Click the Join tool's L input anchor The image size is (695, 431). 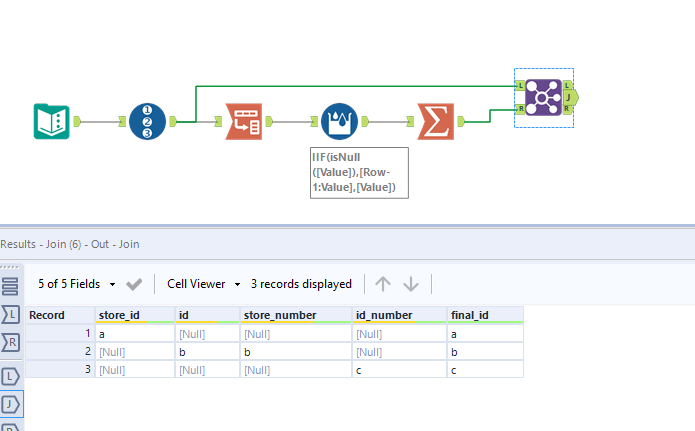(x=520, y=85)
